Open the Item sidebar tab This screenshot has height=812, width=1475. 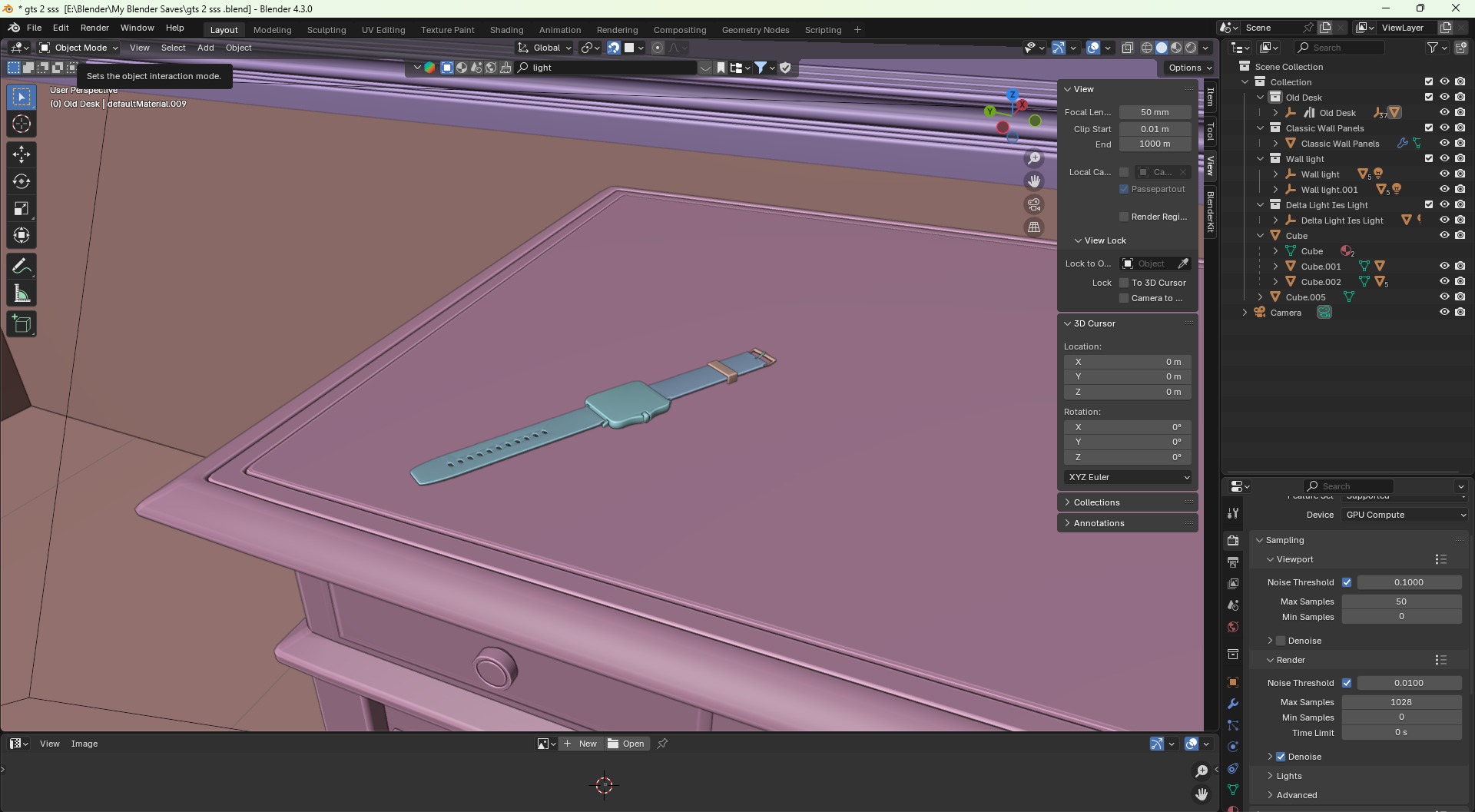point(1210,98)
